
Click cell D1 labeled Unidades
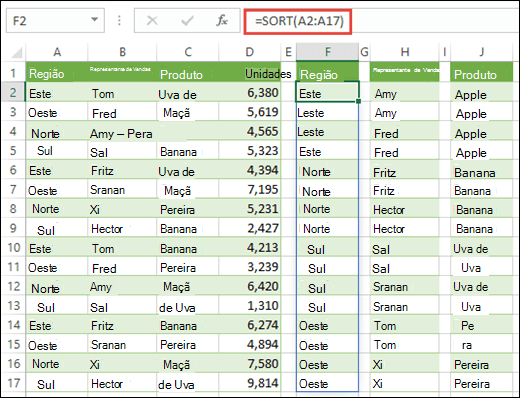coord(250,72)
